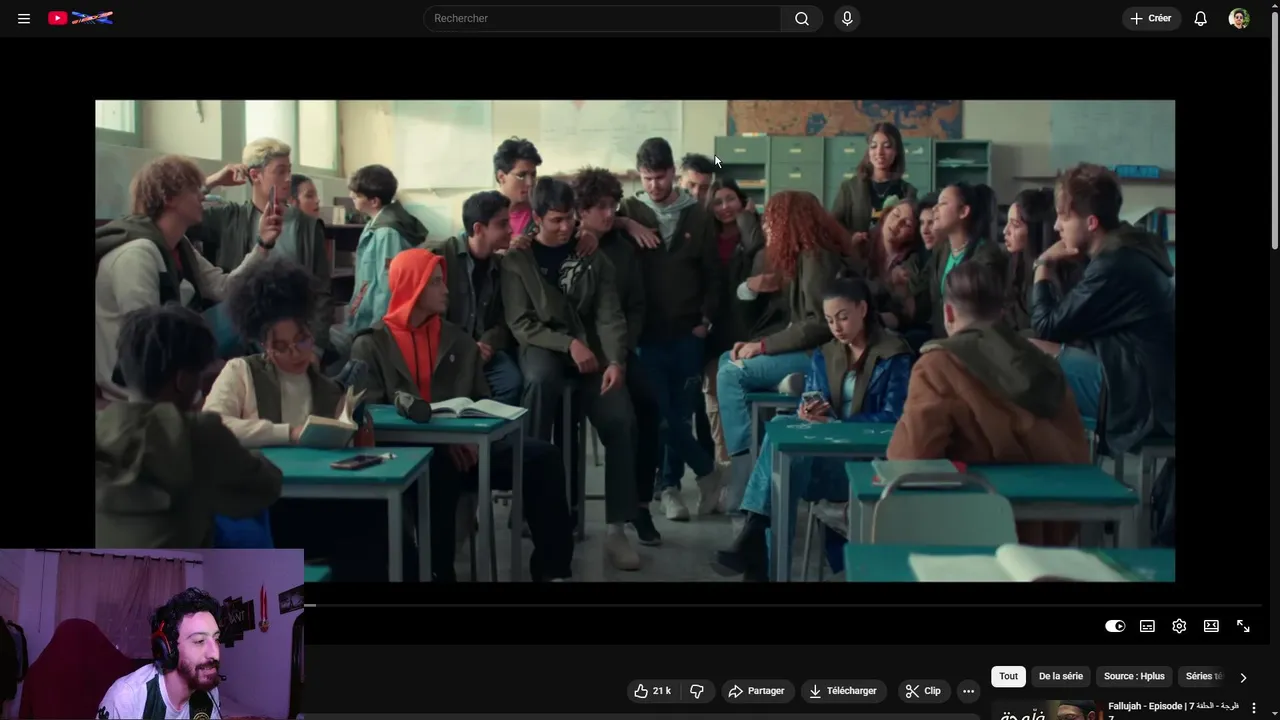The width and height of the screenshot is (1280, 720).
Task: Open the account avatar menu
Action: 1239,18
